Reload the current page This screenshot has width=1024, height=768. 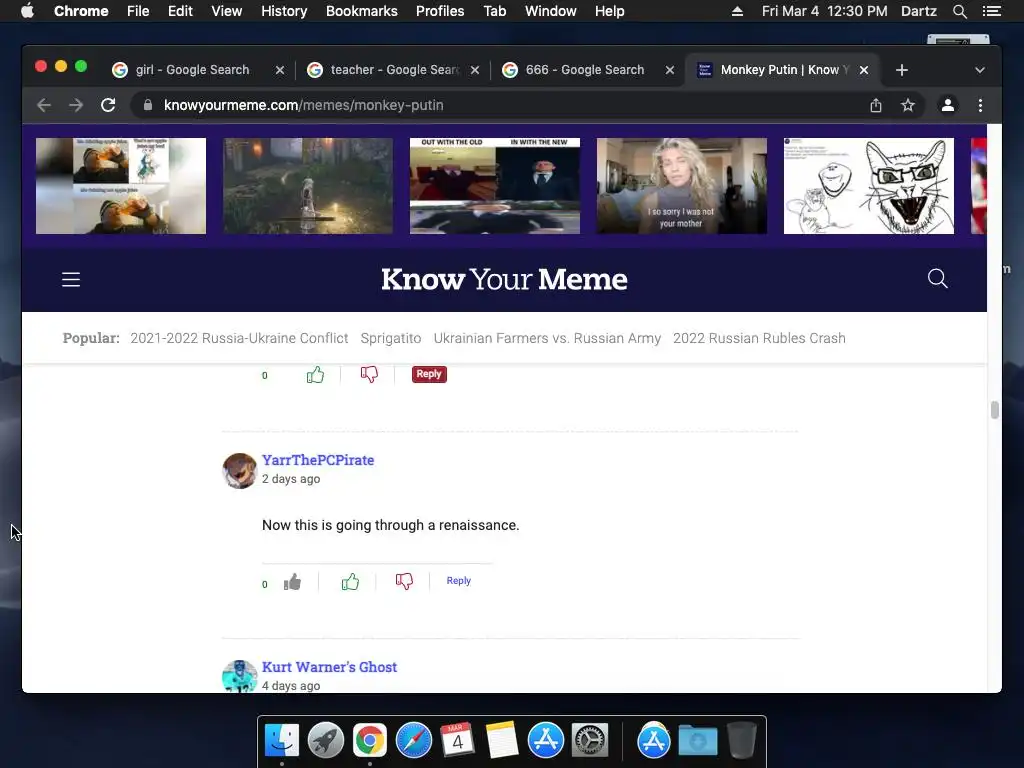[108, 105]
